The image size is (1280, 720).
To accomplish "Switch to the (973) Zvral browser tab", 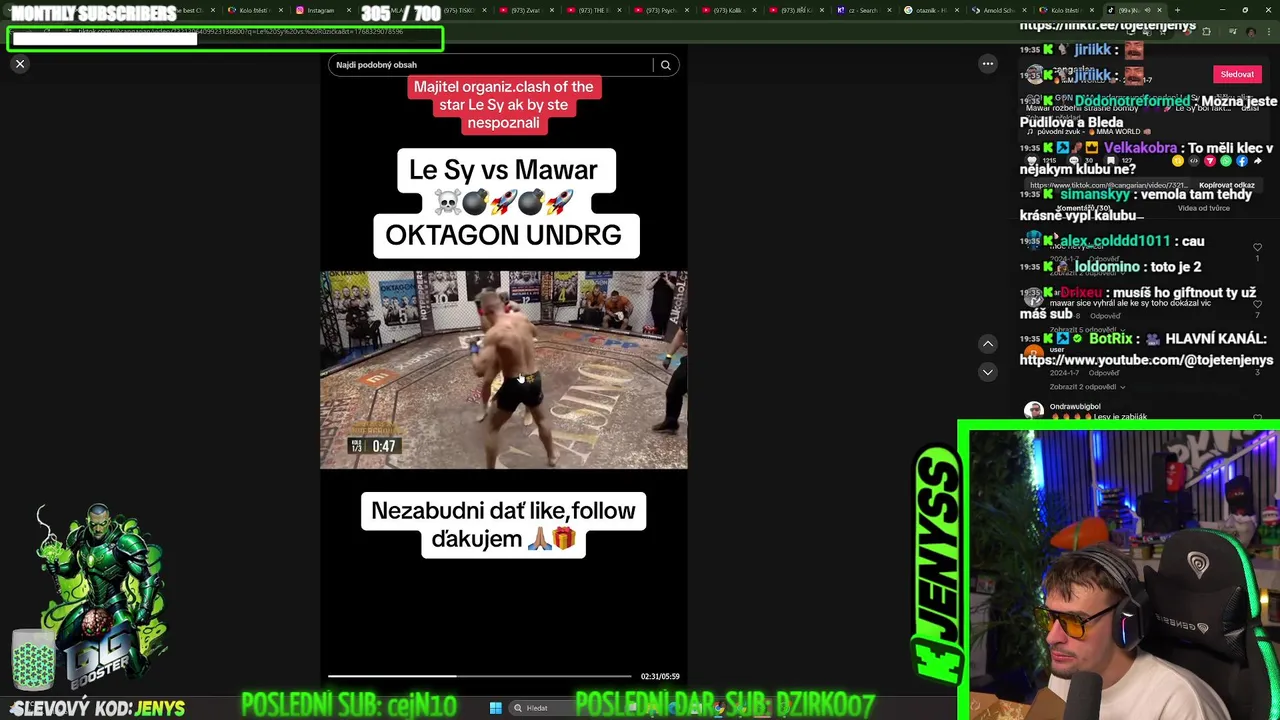I will tap(525, 10).
